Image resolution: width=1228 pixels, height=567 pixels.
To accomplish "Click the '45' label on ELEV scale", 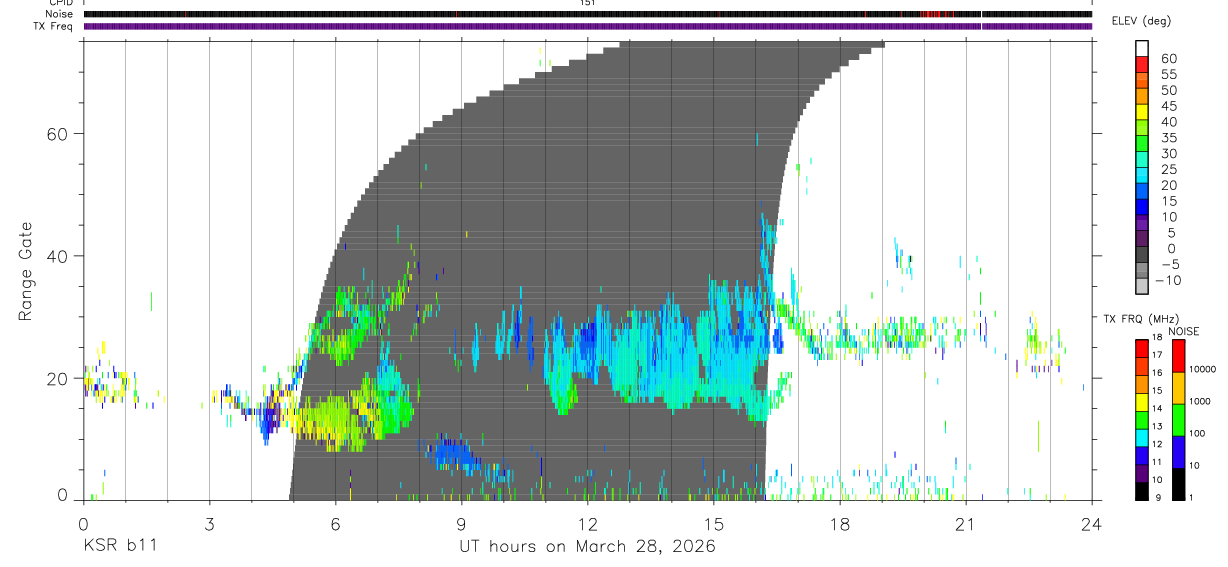I will [1168, 106].
